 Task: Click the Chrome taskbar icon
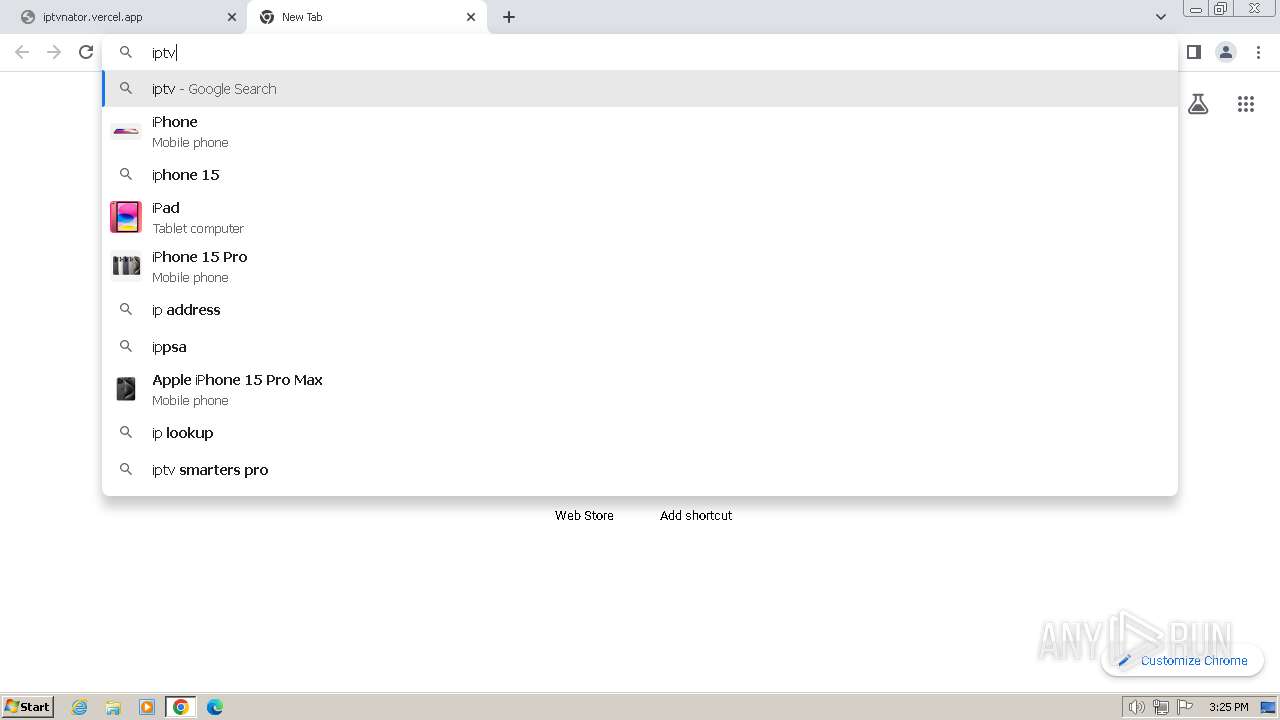point(181,707)
